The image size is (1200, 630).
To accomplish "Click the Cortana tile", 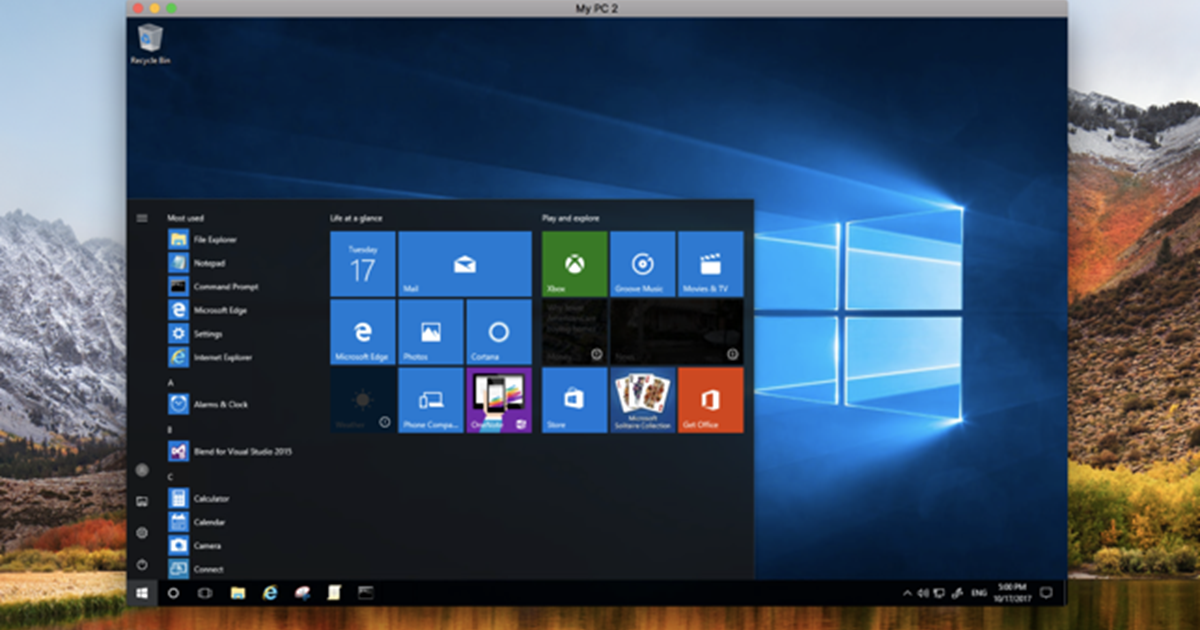I will click(x=498, y=332).
